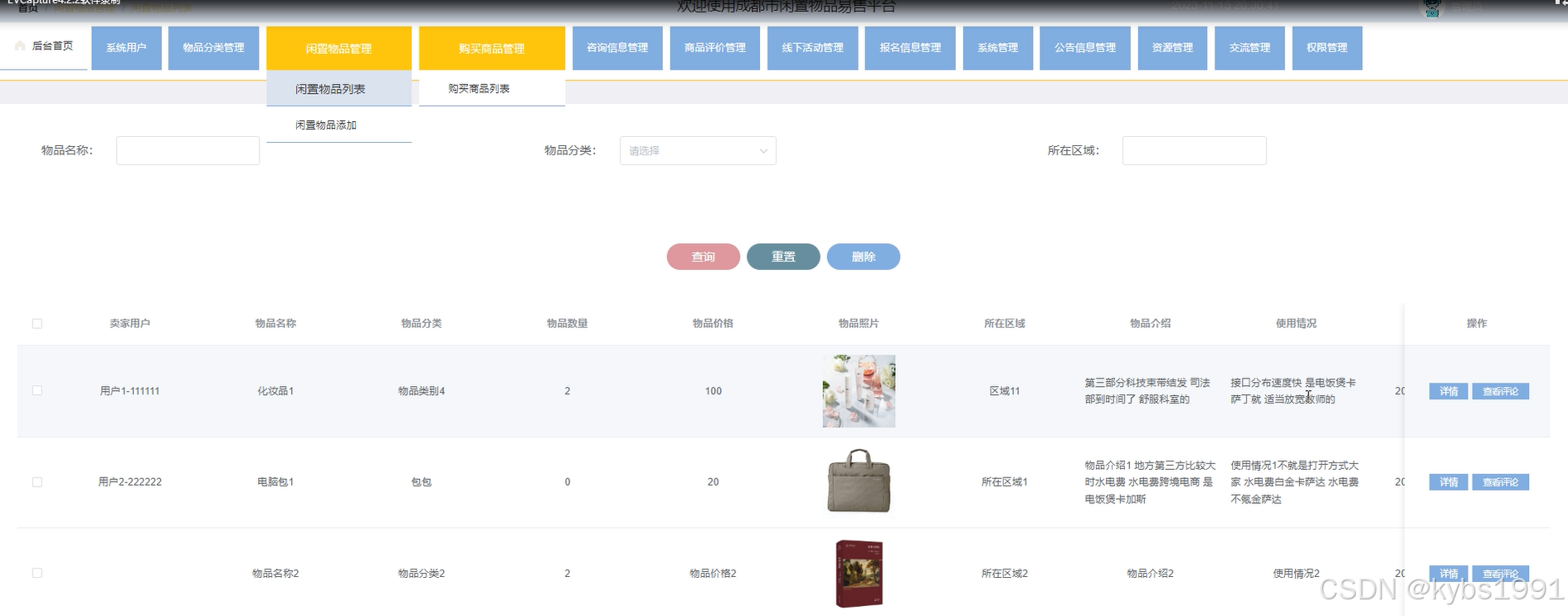Open 查看评论 for the 化妆品1 row
Image resolution: width=1568 pixels, height=616 pixels.
tap(1500, 391)
